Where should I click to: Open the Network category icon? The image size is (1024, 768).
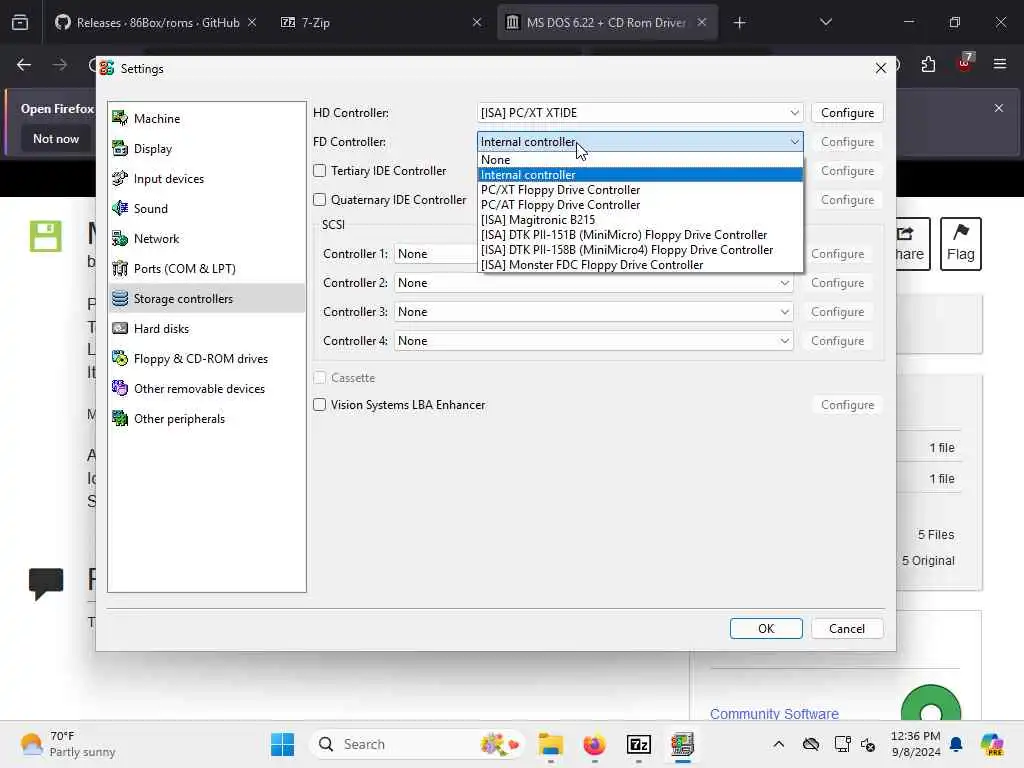tap(120, 238)
